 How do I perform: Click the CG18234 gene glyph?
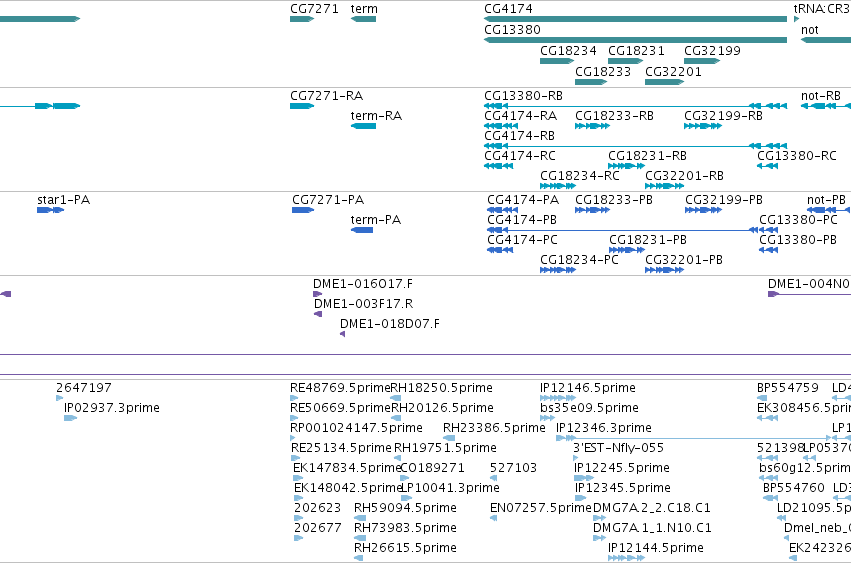[557, 61]
